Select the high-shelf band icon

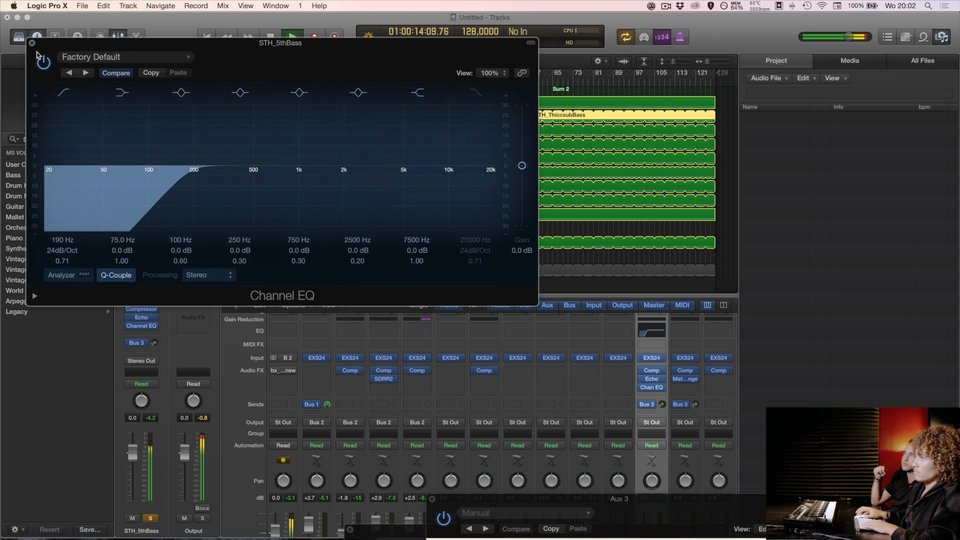[417, 92]
